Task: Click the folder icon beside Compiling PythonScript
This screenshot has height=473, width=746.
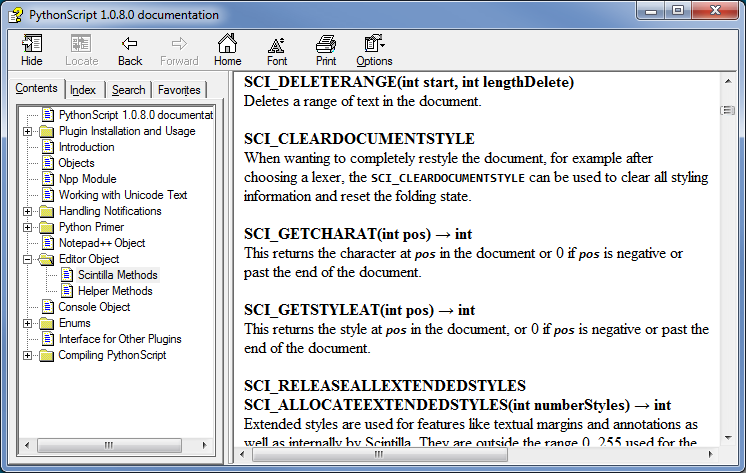Action: coord(46,355)
